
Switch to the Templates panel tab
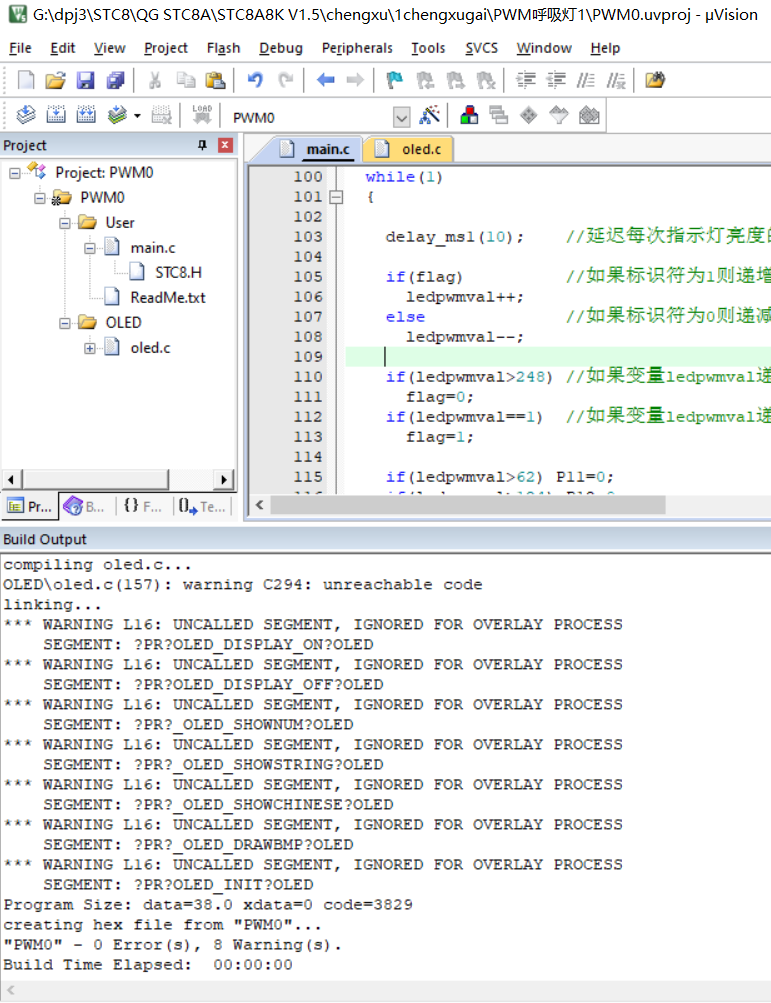pyautogui.click(x=203, y=507)
